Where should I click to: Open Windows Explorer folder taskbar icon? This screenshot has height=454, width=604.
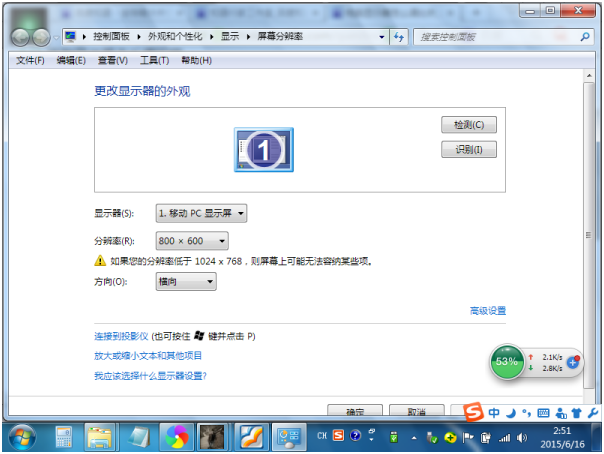tap(100, 437)
